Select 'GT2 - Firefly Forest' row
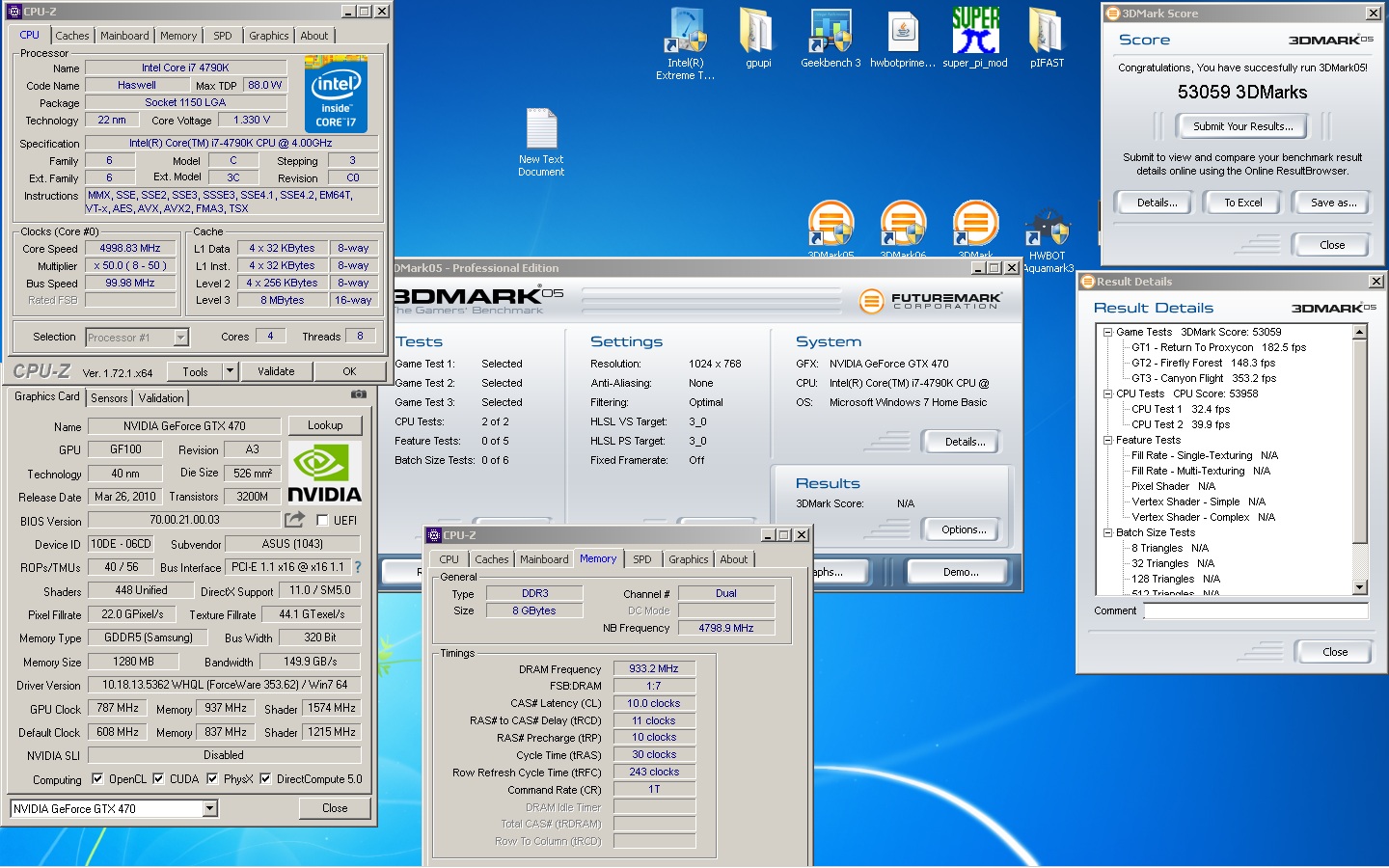This screenshot has height=868, width=1389. tap(1203, 363)
